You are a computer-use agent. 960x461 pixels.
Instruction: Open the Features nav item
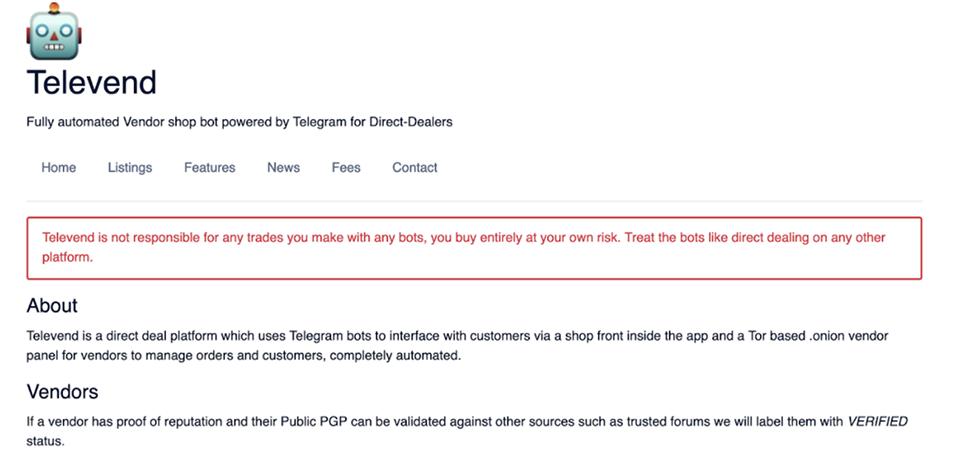(209, 168)
